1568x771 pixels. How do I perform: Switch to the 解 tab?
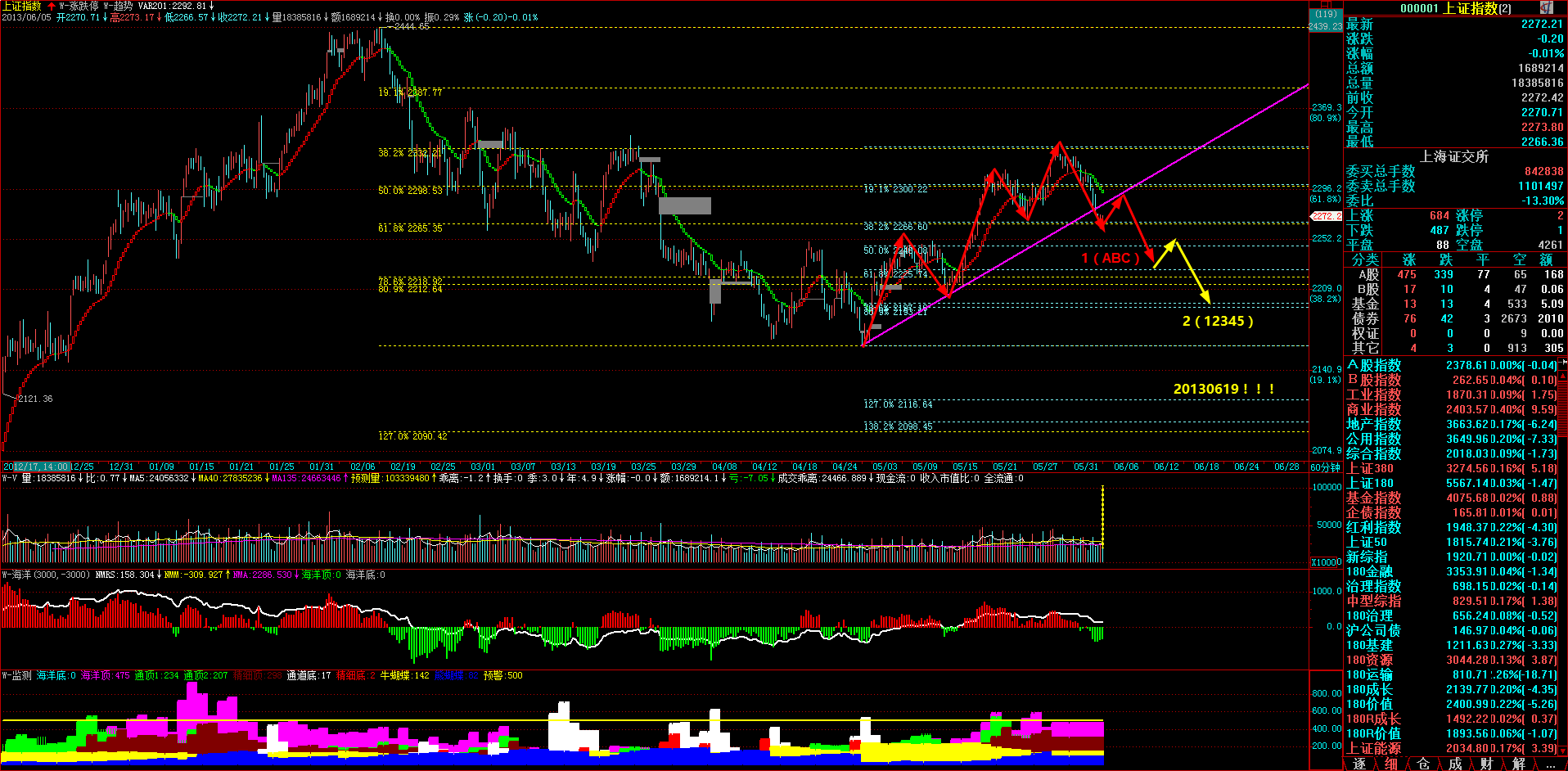(1518, 764)
